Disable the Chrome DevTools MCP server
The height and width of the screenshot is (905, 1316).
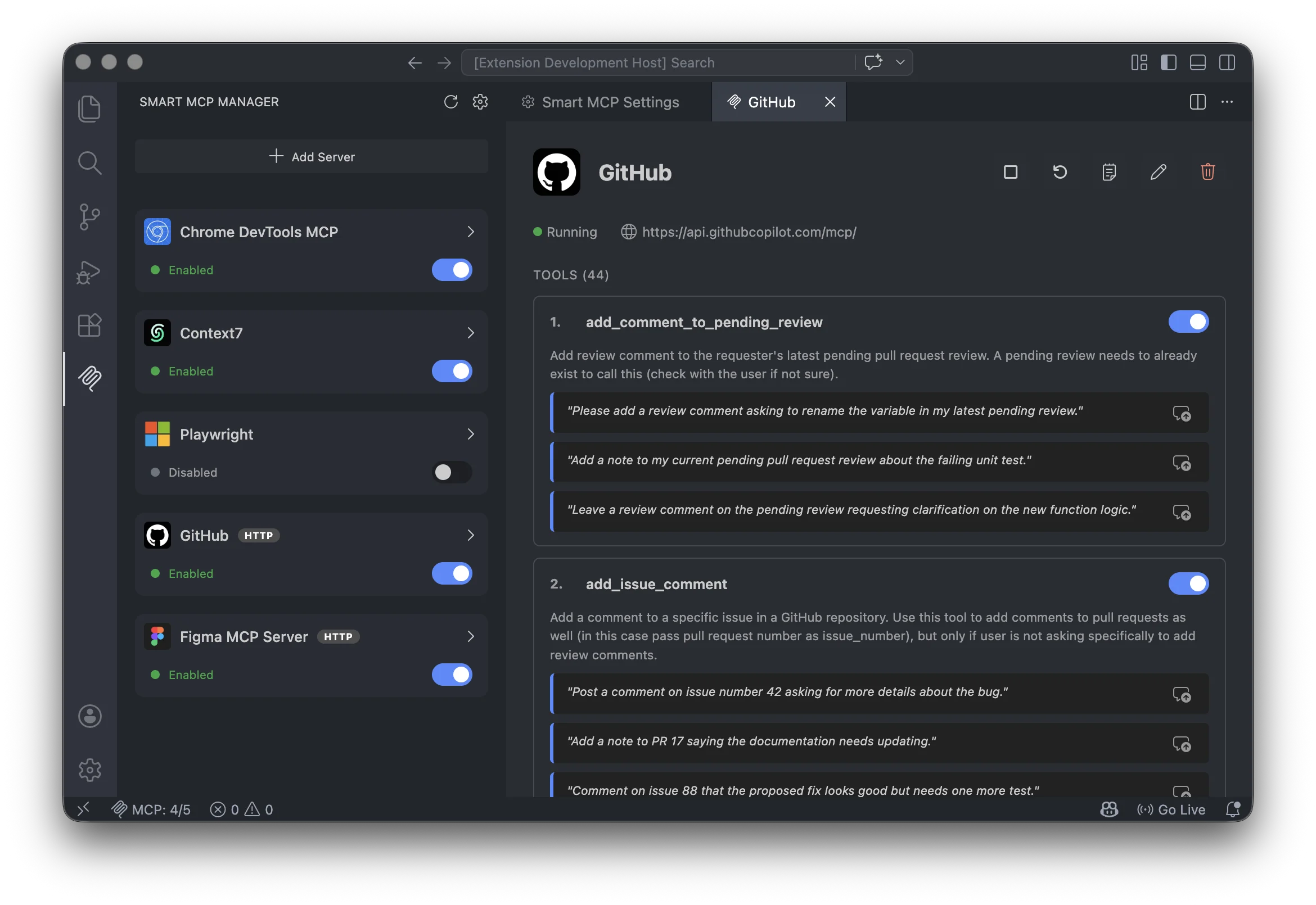[452, 270]
